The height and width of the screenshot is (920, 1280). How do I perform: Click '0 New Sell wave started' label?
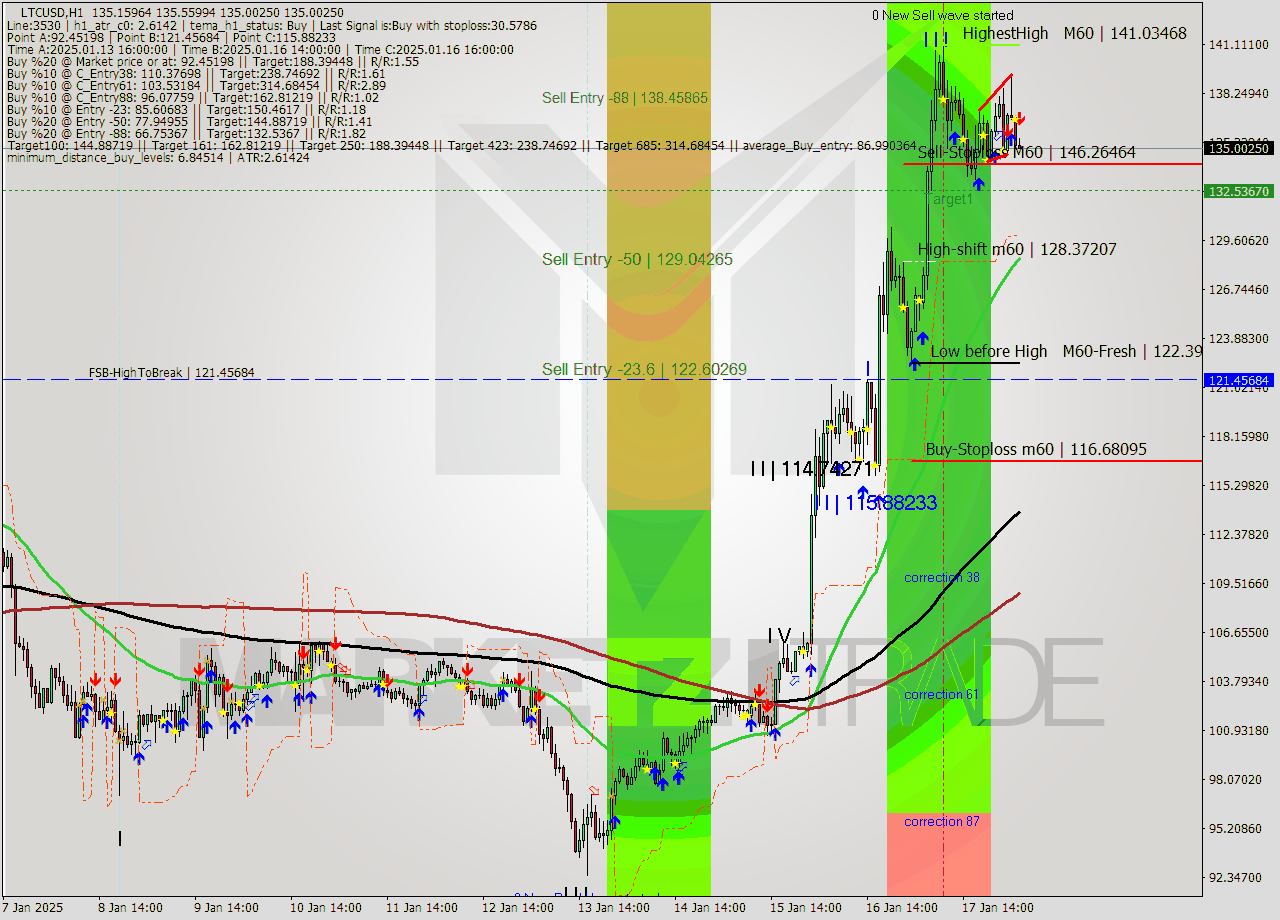click(x=942, y=15)
